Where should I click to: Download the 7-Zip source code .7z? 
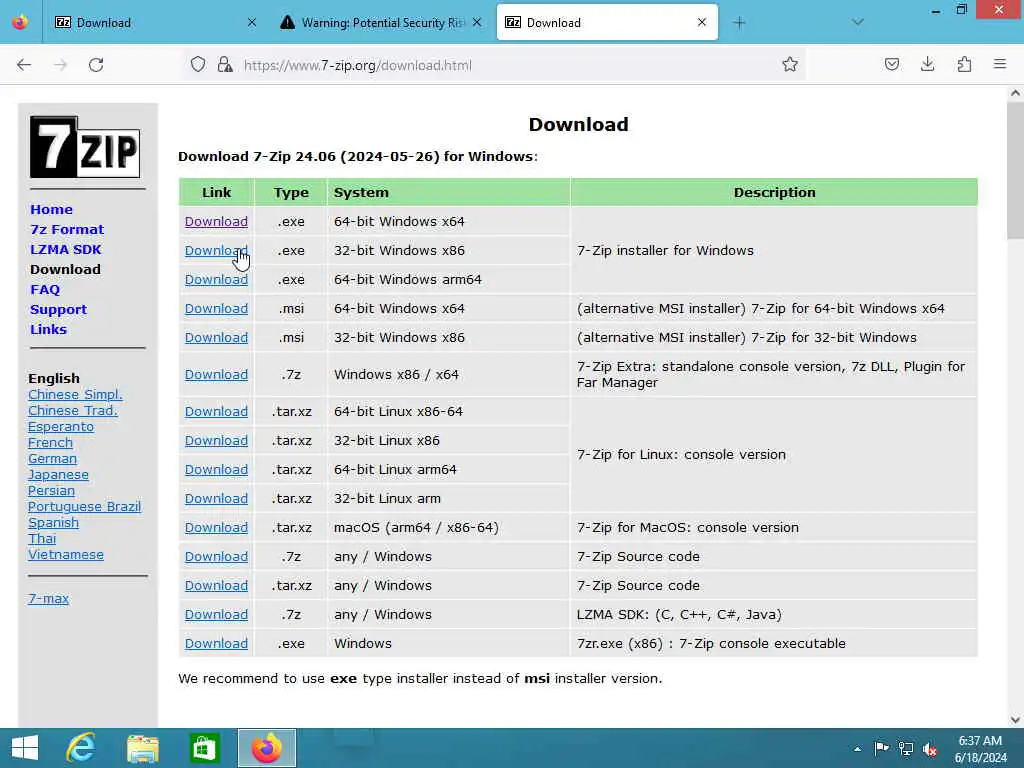point(216,556)
